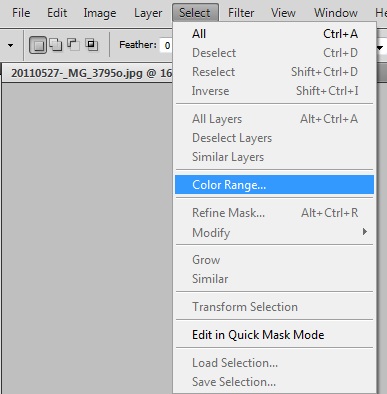Choose the Reselect menu entry
387x394 pixels.
coord(274,72)
